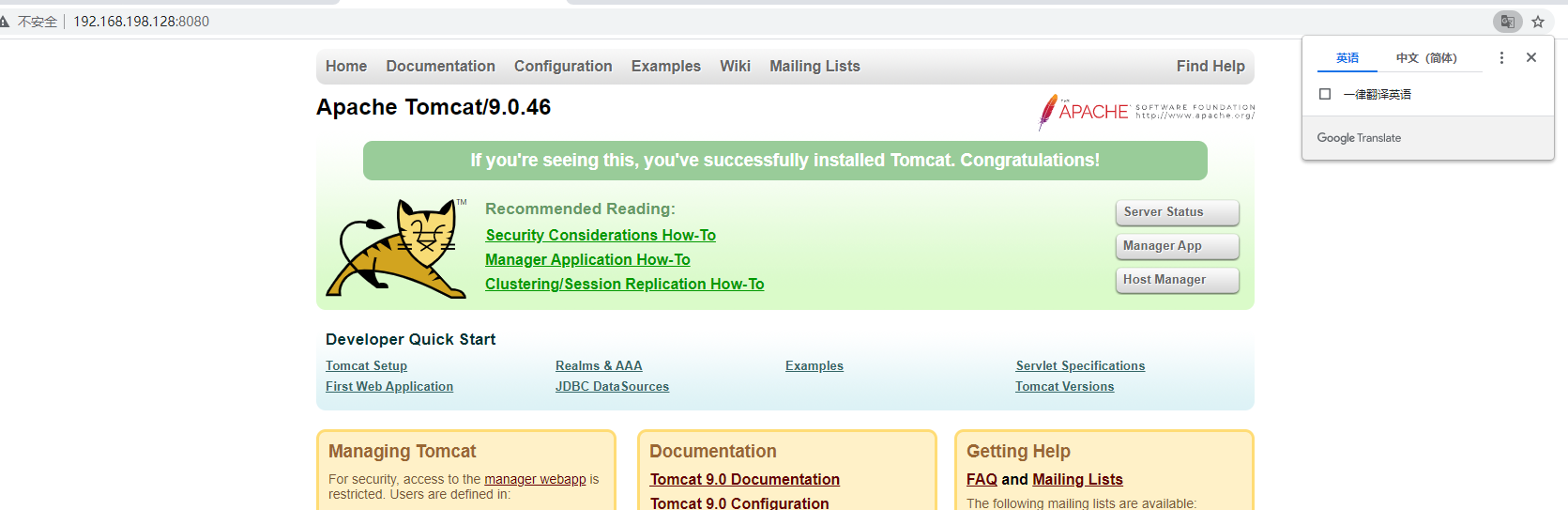The image size is (1568, 510).
Task: Open the FAQ link in Getting Help
Action: coord(982,480)
